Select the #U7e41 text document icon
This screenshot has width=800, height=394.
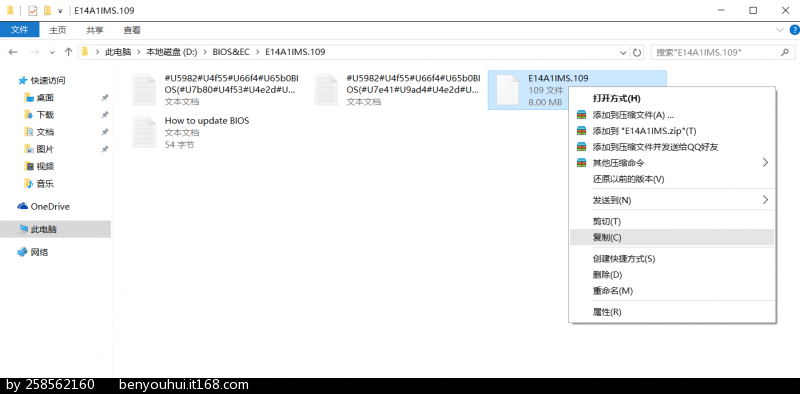tap(327, 90)
